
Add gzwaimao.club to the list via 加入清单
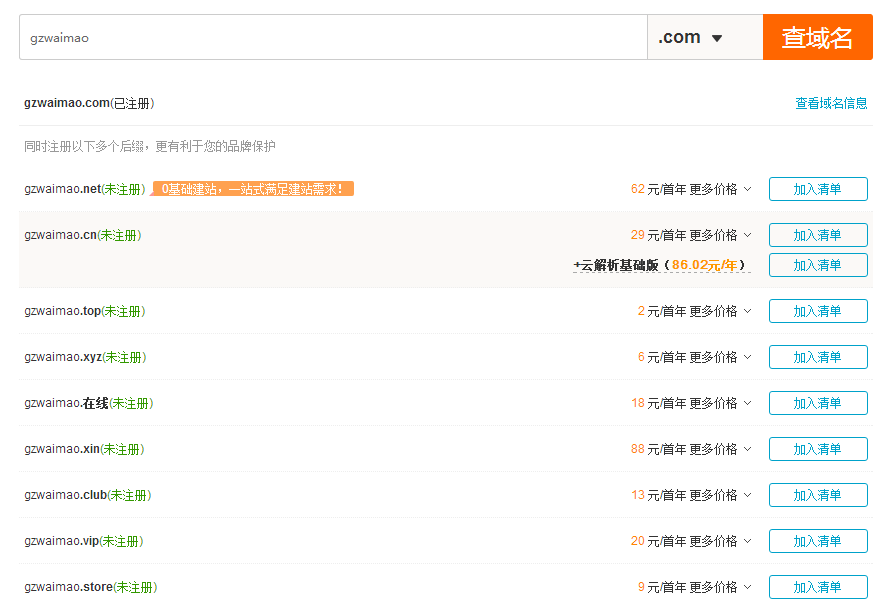[x=817, y=495]
